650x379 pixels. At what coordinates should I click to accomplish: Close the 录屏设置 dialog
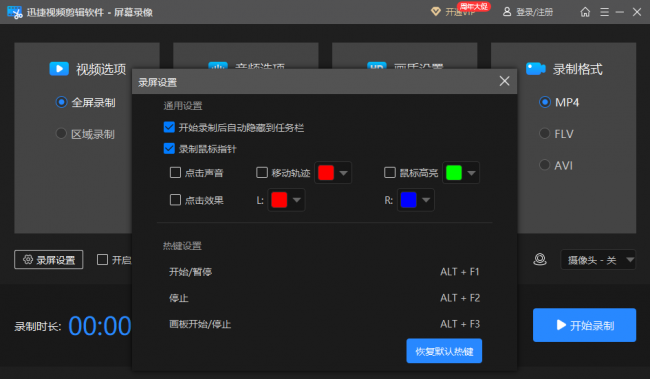click(504, 81)
